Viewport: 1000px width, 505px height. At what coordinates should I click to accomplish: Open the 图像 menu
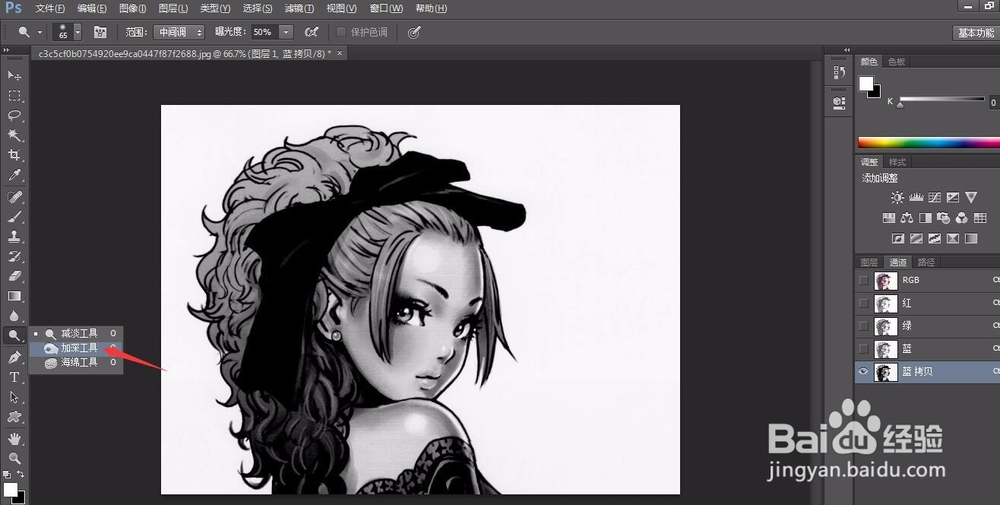coord(133,8)
